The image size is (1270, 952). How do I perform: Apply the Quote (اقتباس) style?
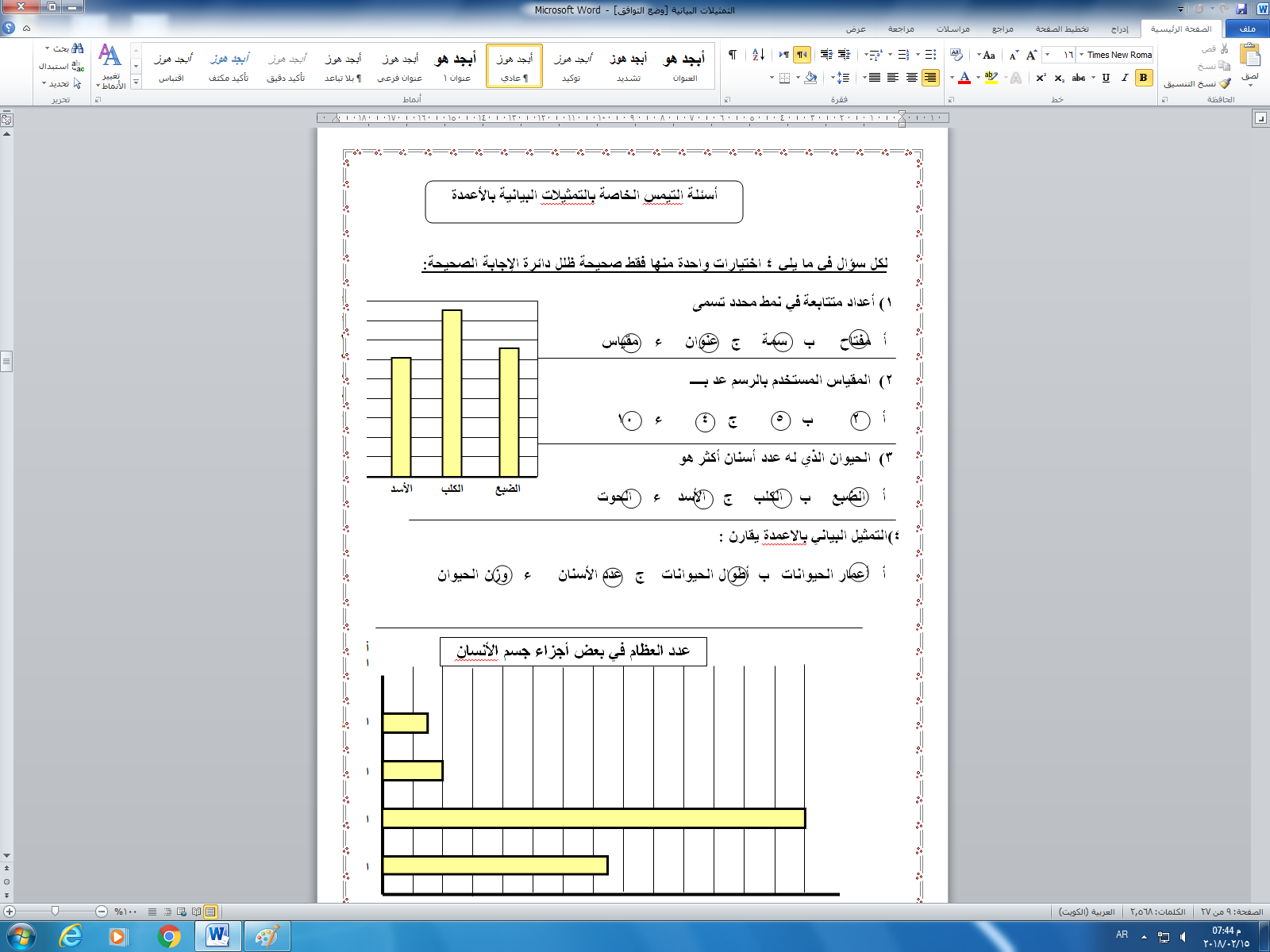click(x=171, y=66)
